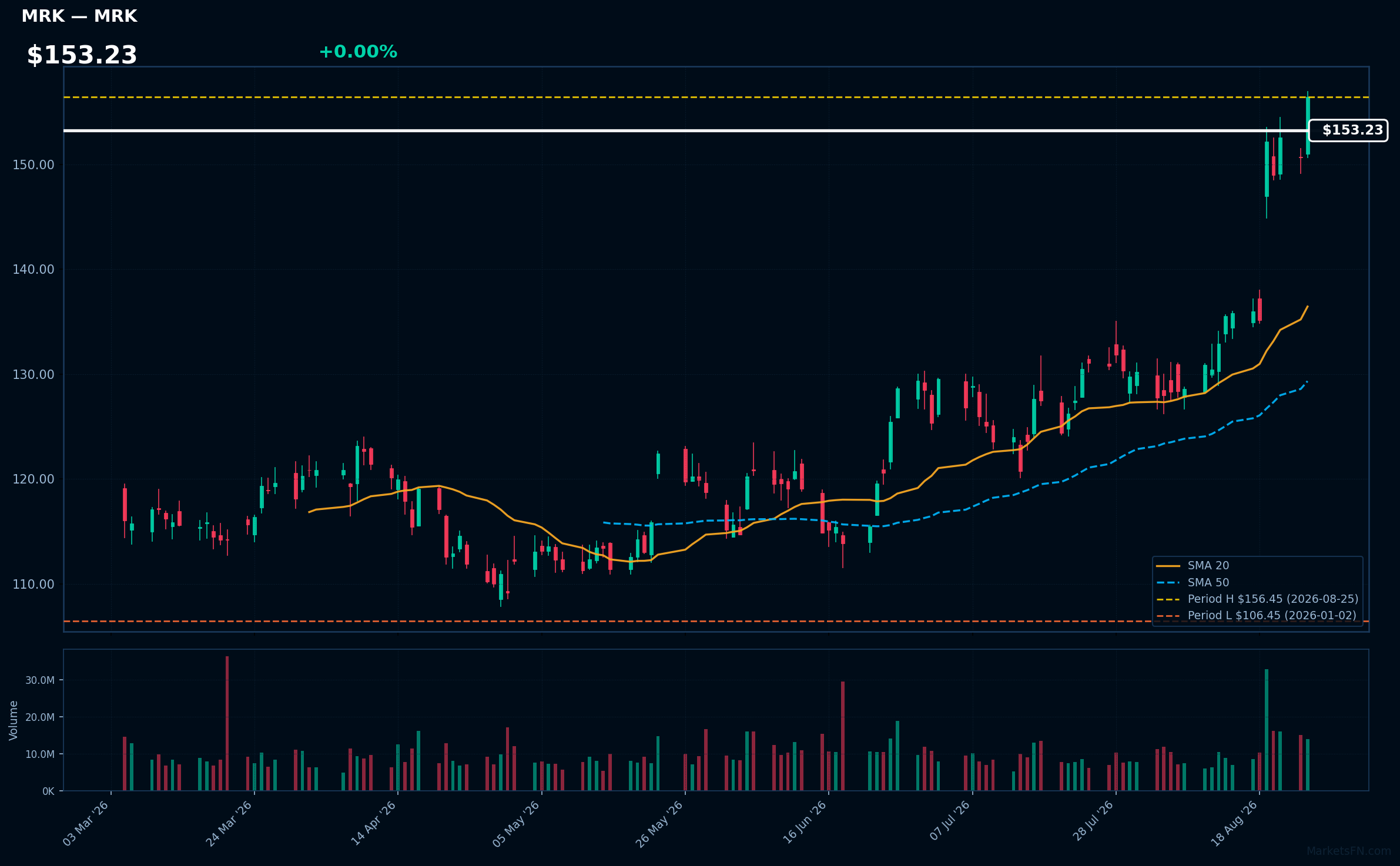Click the 120.00 price axis label
Viewport: 1400px width, 866px height.
[x=34, y=479]
